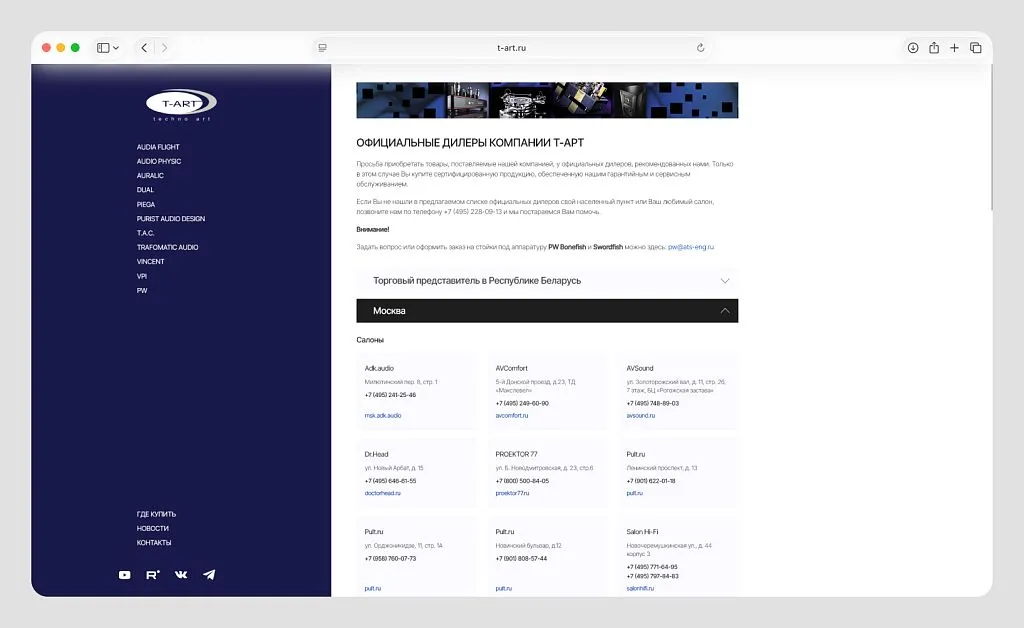The width and height of the screenshot is (1024, 628).
Task: Open the Telegram social icon
Action: coord(209,574)
